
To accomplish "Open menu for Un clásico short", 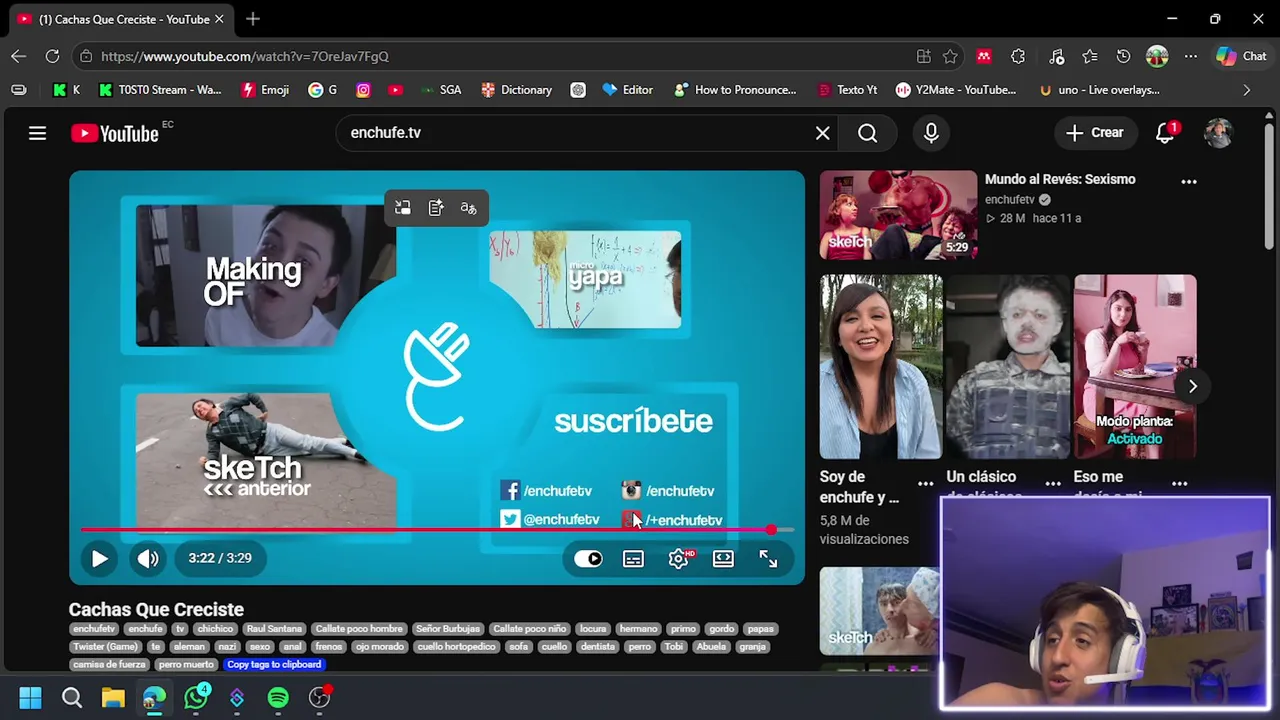I will click(1053, 484).
